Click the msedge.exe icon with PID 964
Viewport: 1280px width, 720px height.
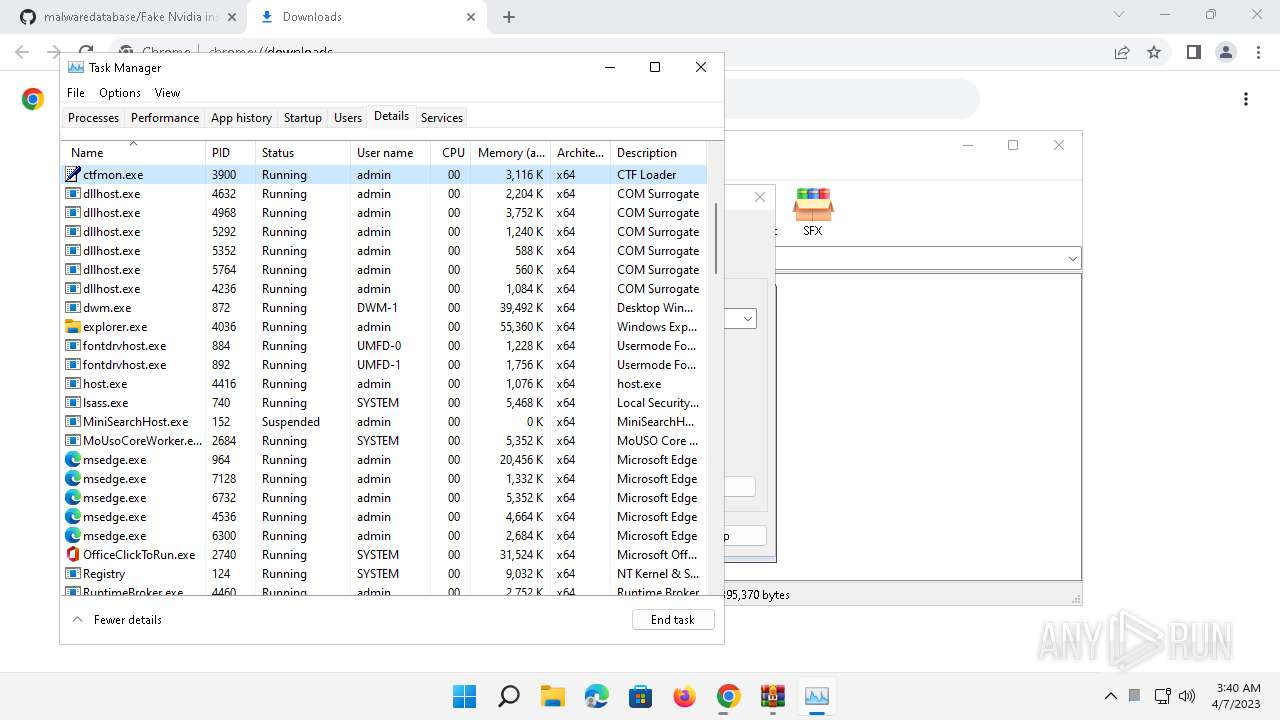point(73,459)
